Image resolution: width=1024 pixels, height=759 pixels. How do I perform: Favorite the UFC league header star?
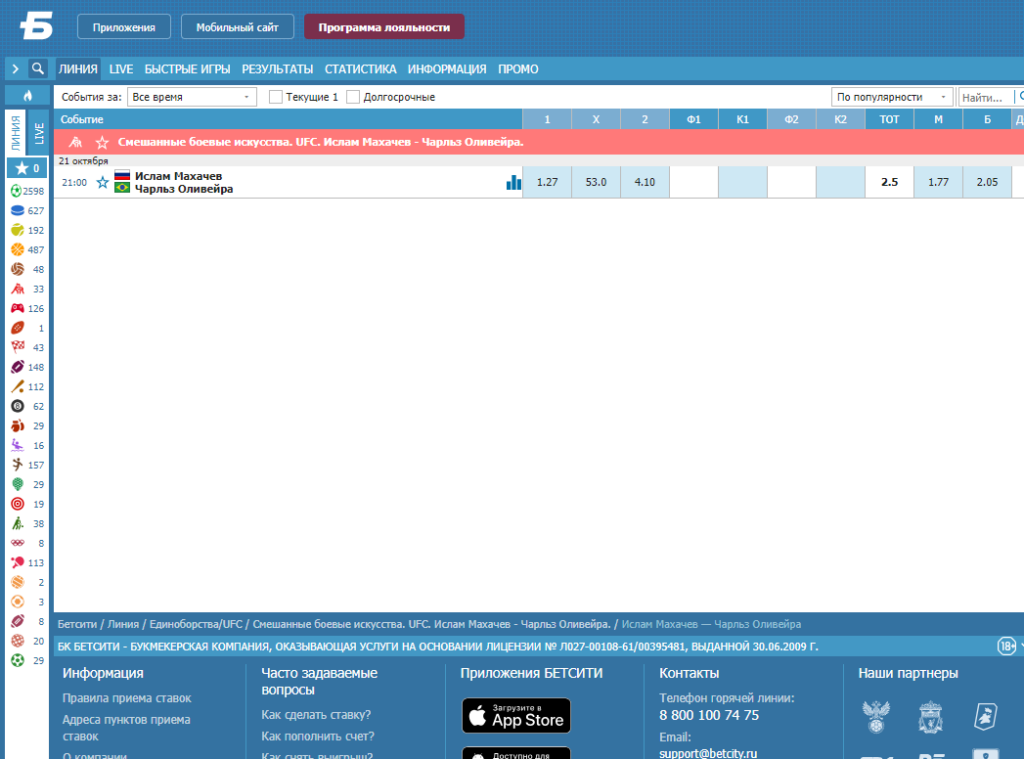[x=102, y=142]
